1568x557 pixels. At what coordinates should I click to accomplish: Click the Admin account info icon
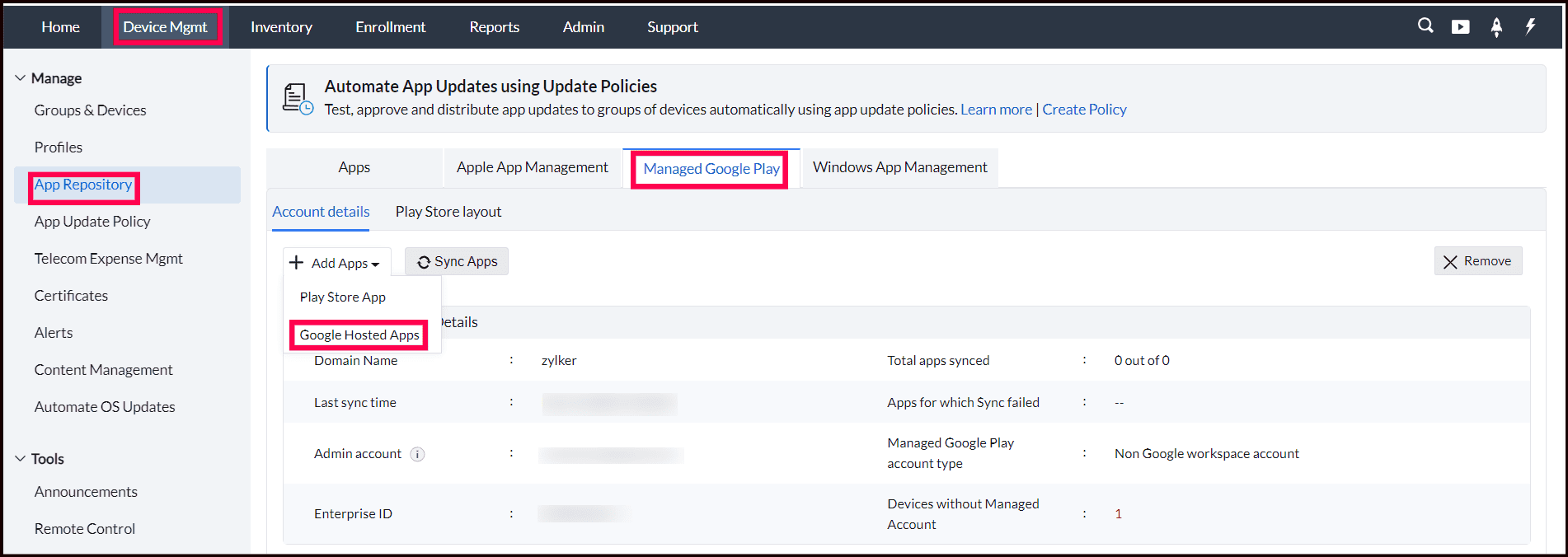[x=418, y=454]
